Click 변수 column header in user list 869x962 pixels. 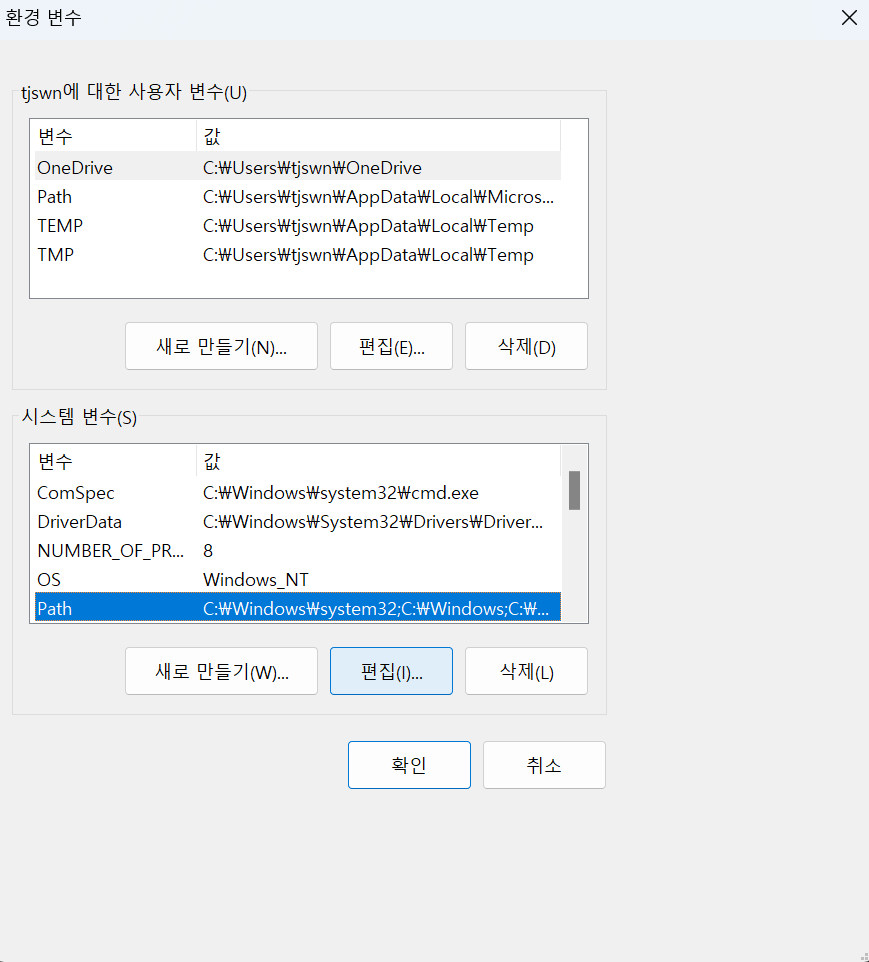[115, 136]
